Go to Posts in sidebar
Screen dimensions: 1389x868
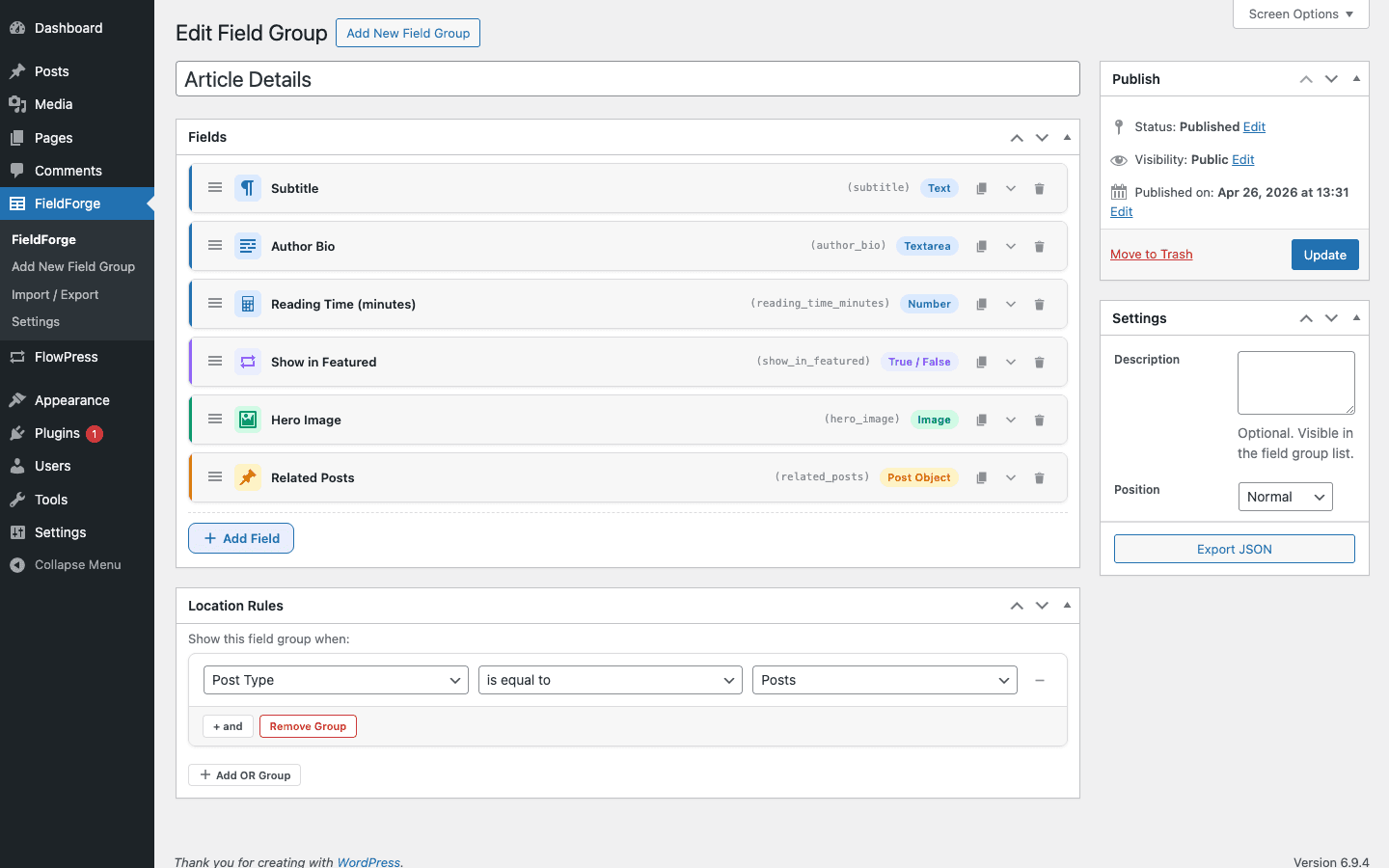tap(77, 71)
